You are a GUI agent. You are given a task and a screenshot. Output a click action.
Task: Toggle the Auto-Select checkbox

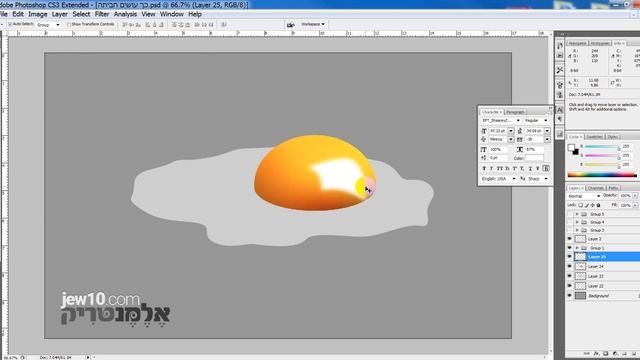tap(11, 24)
